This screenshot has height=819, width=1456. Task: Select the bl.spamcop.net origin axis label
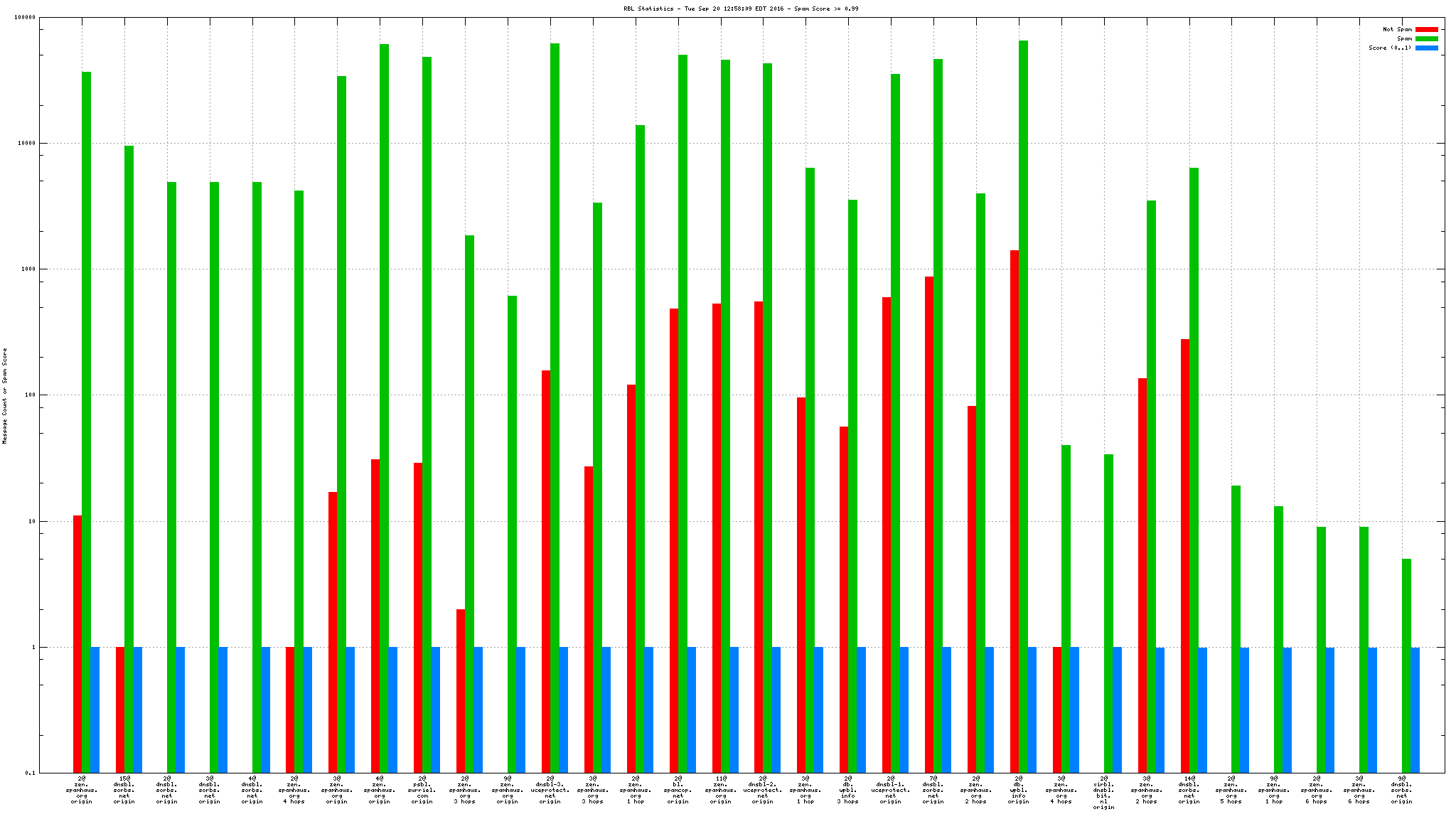tap(678, 790)
